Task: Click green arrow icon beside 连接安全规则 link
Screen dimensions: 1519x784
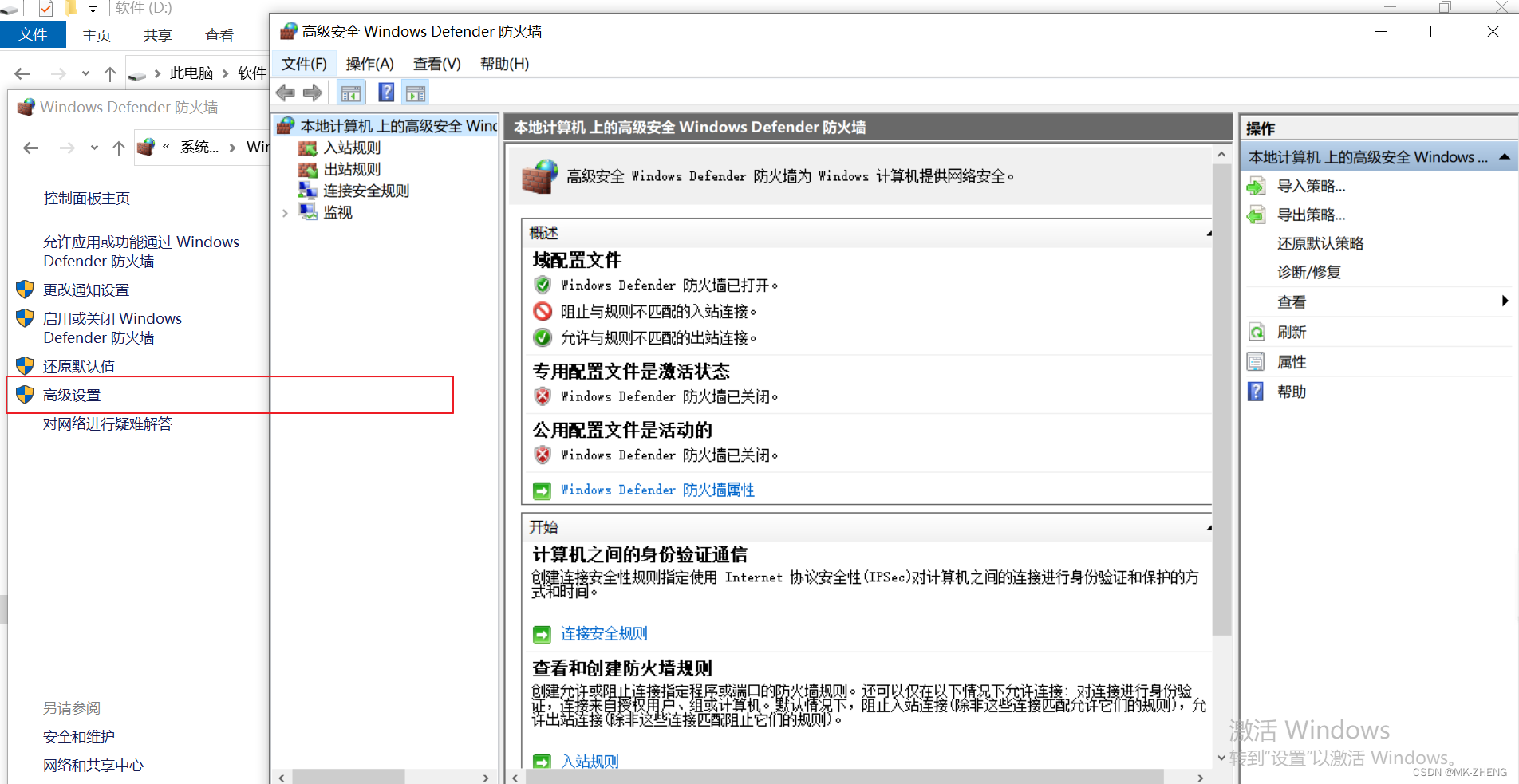Action: pyautogui.click(x=542, y=634)
